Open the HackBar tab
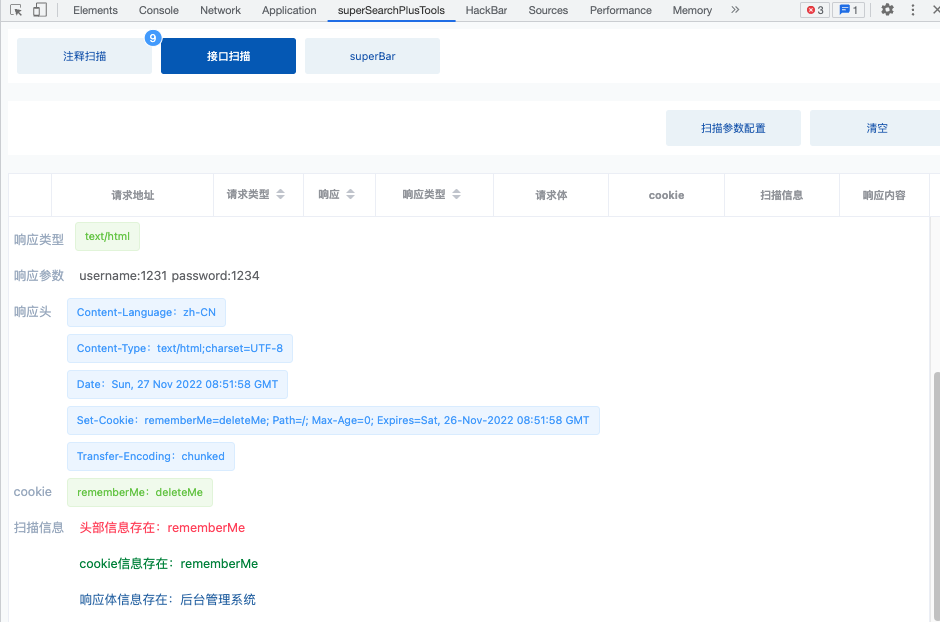The width and height of the screenshot is (940, 622). coord(486,10)
